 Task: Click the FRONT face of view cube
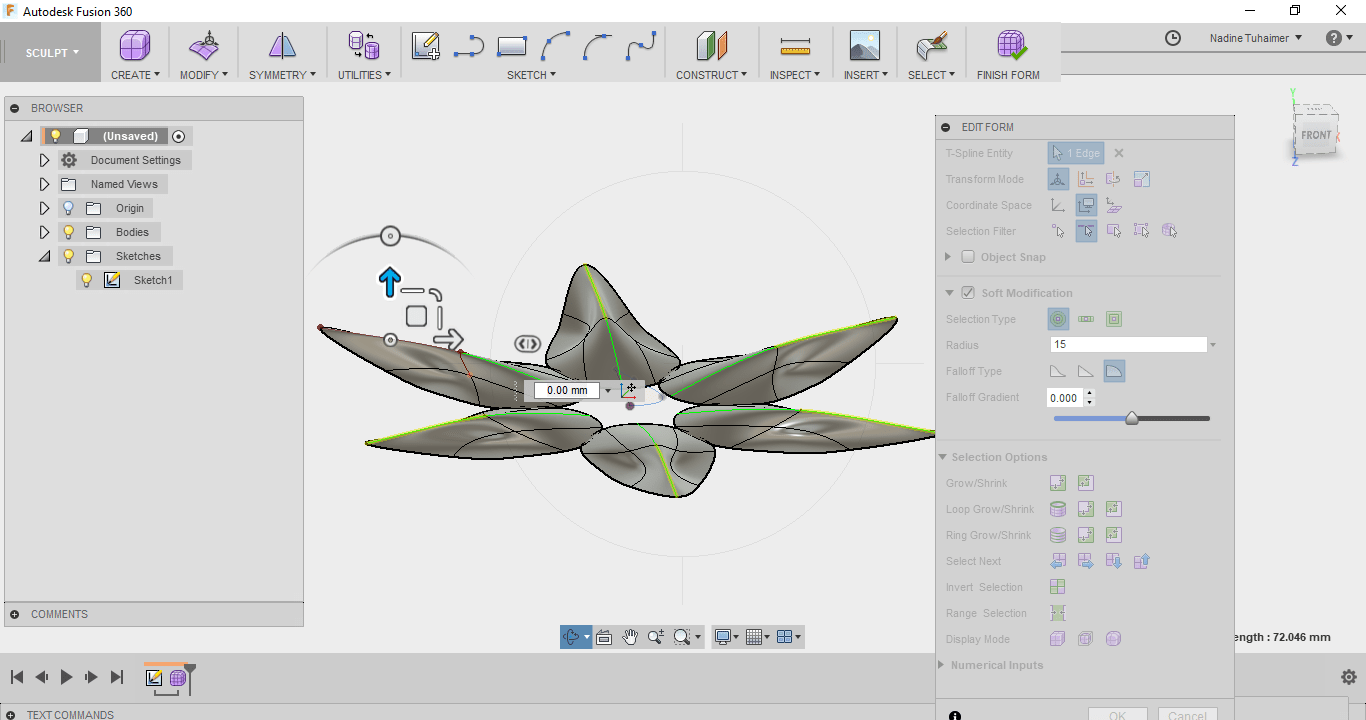coord(1316,135)
